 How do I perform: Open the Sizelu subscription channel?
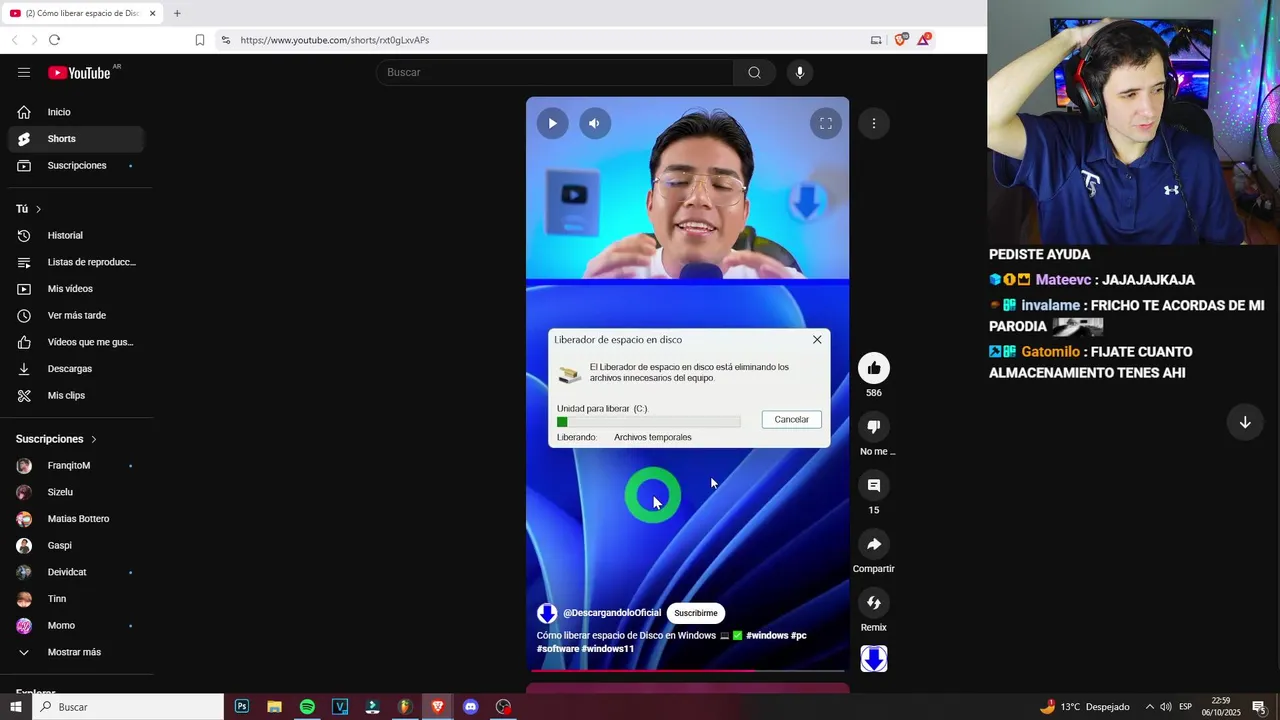76,492
